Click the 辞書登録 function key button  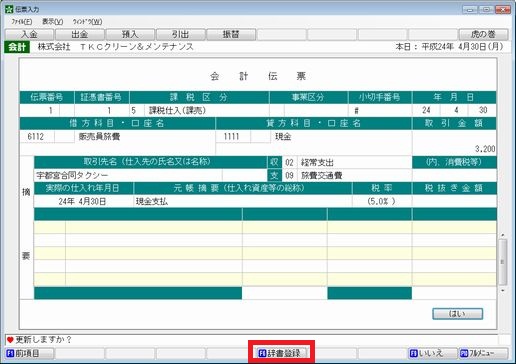click(x=281, y=353)
